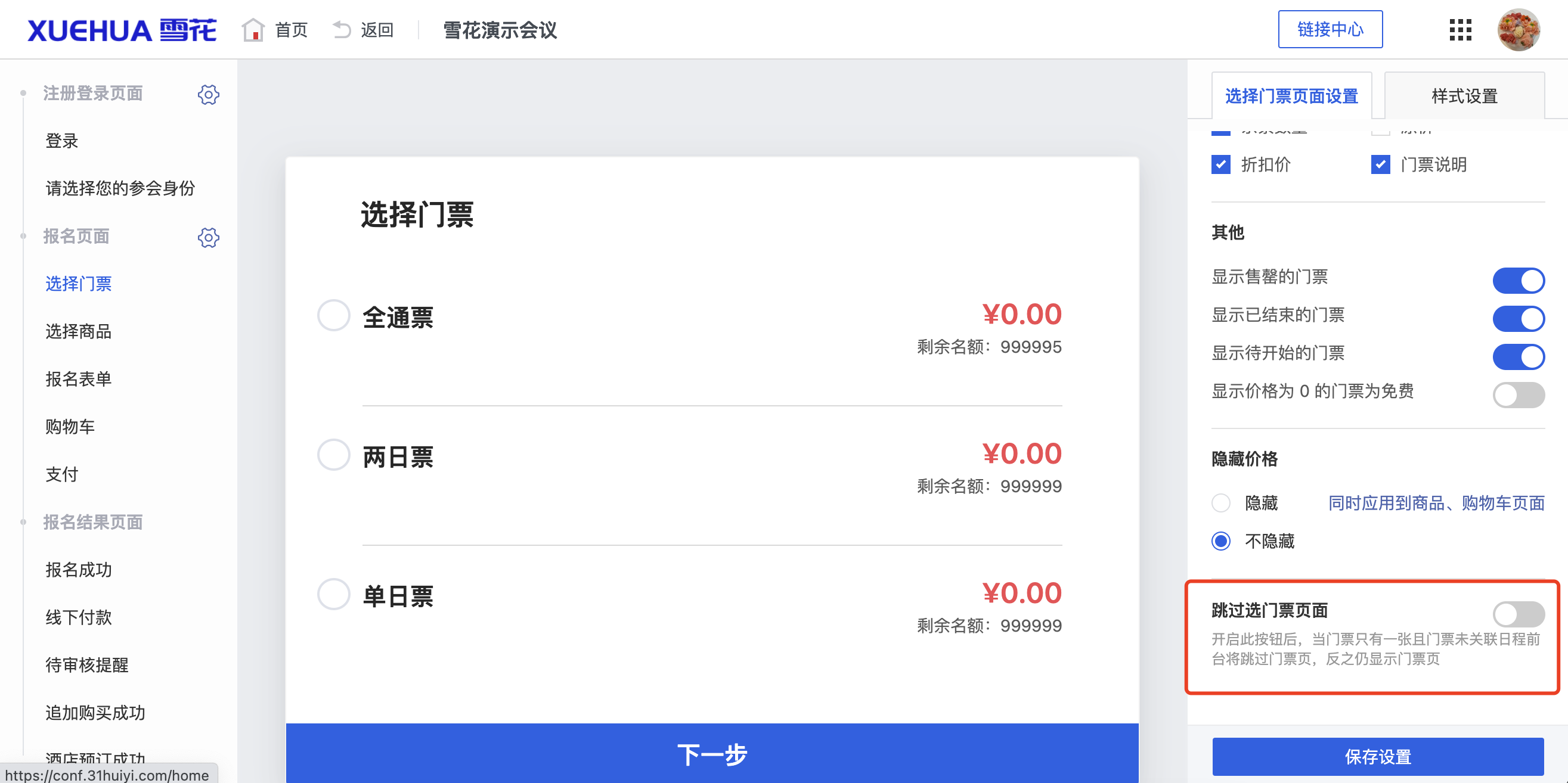
Task: Select the 隐藏 radio option under 隐藏价格
Action: pos(1220,503)
